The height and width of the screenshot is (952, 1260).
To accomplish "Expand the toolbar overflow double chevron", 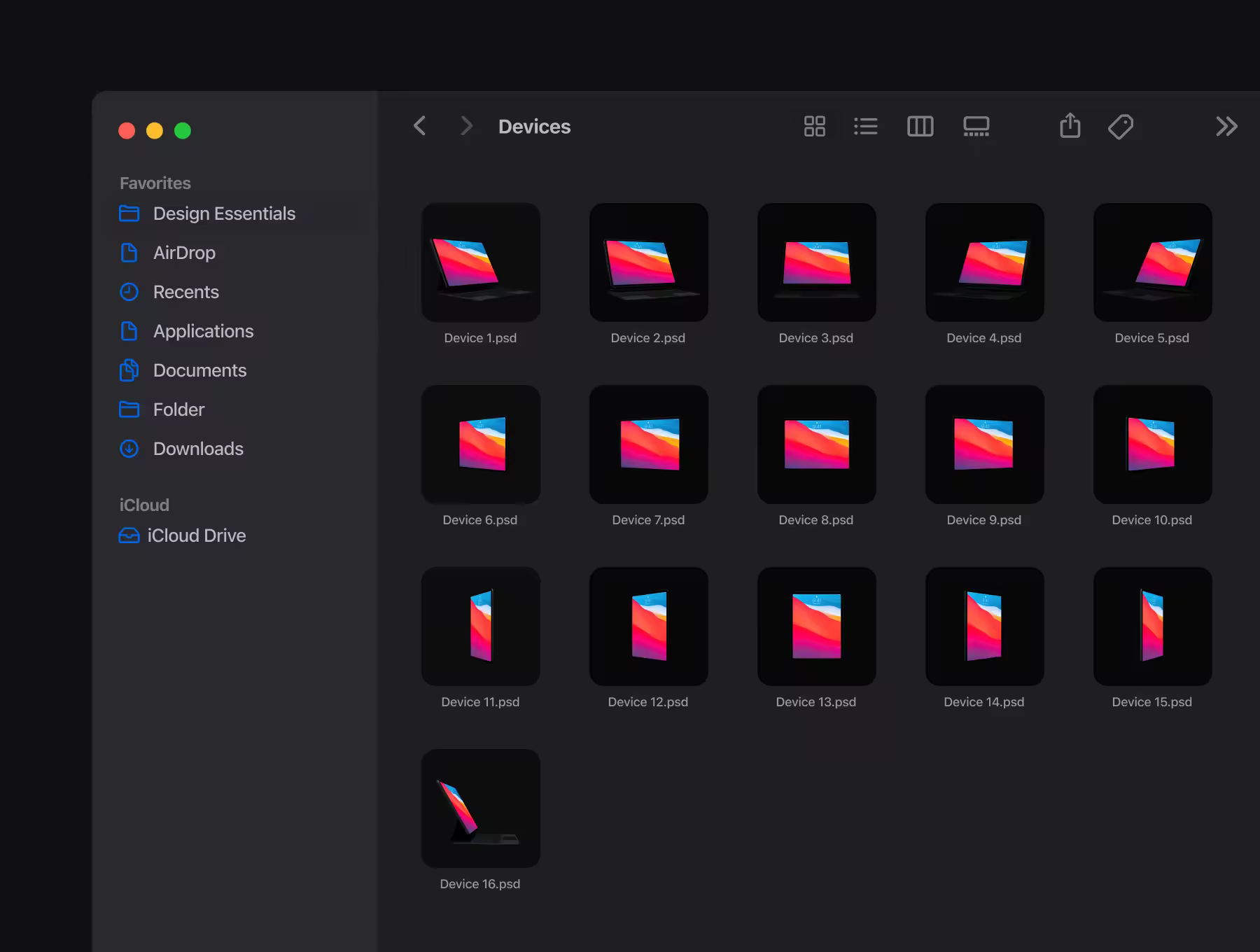I will (1226, 126).
